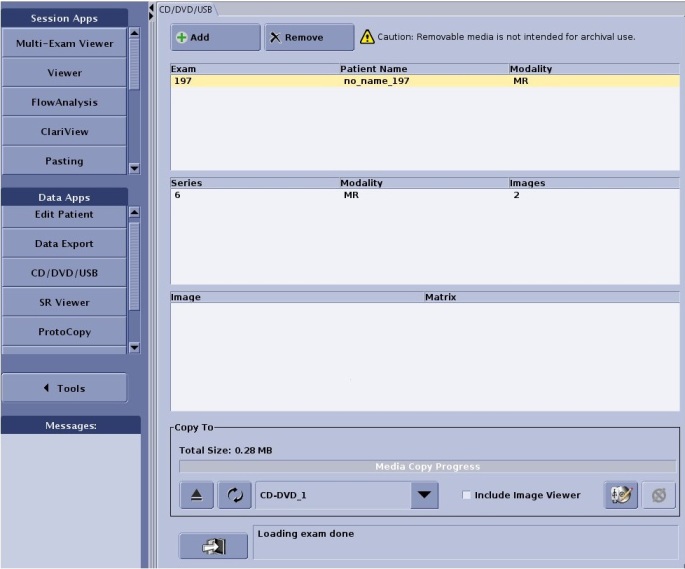
Task: Select exam 197 row in exam list
Action: [x=424, y=81]
